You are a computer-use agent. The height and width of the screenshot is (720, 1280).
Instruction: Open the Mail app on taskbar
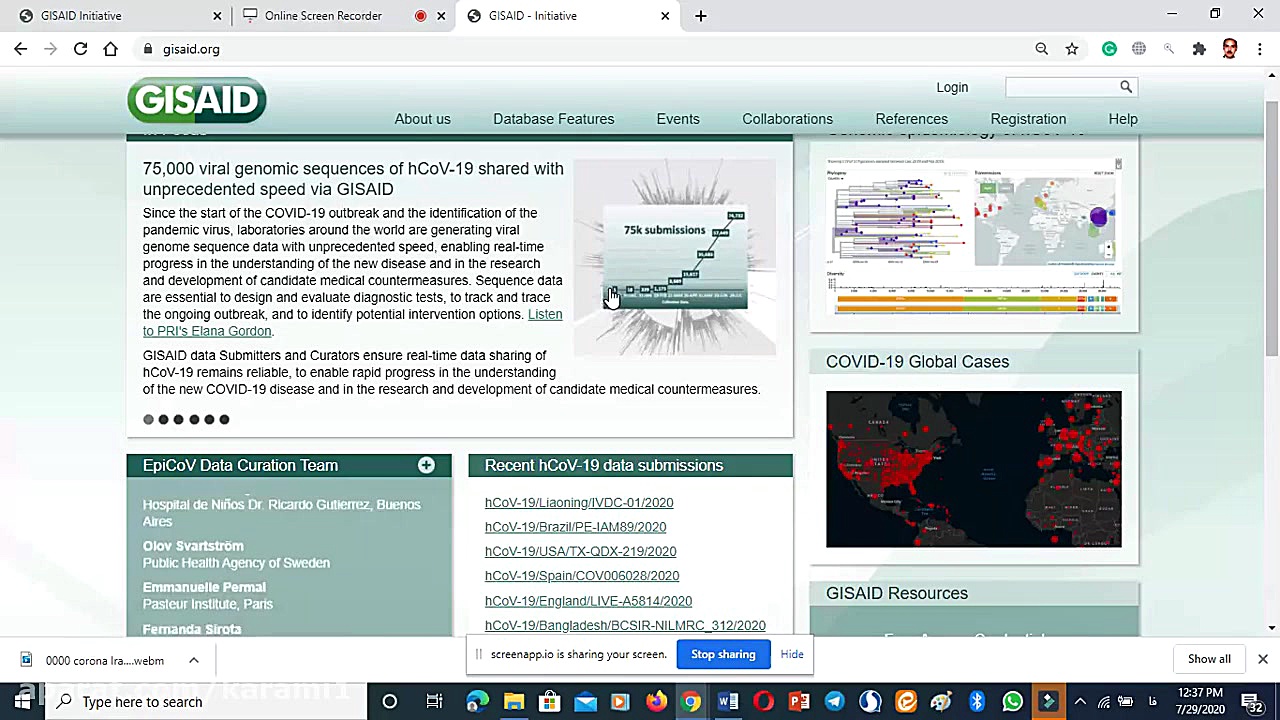pyautogui.click(x=585, y=702)
